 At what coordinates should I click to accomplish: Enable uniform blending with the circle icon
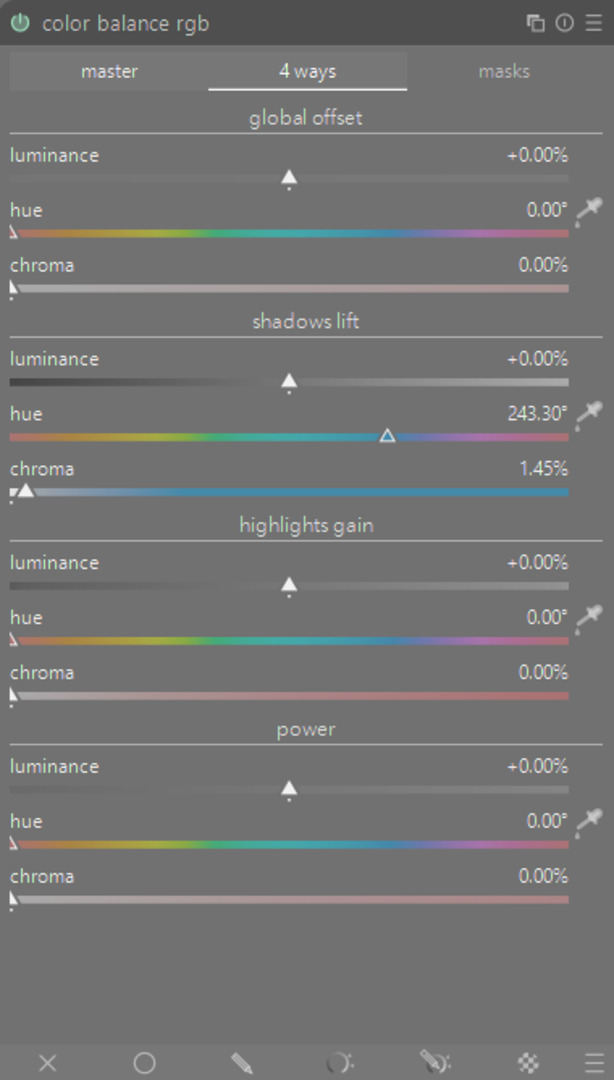(144, 1063)
